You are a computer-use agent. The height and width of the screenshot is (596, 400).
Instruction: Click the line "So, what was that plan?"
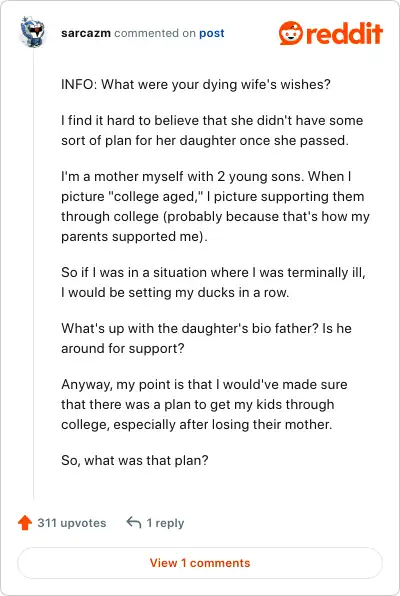point(135,461)
